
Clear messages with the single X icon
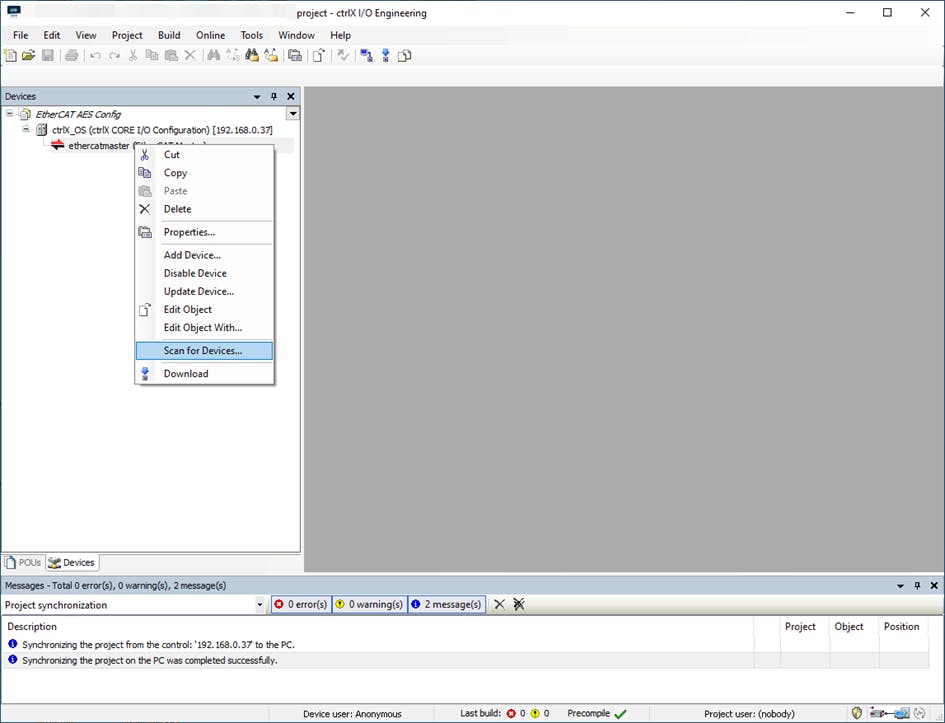point(500,604)
